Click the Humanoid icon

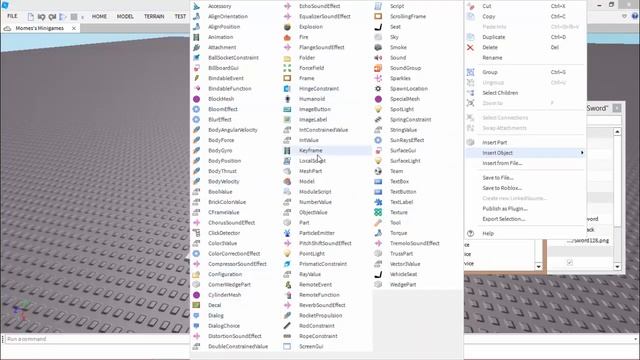(x=287, y=99)
